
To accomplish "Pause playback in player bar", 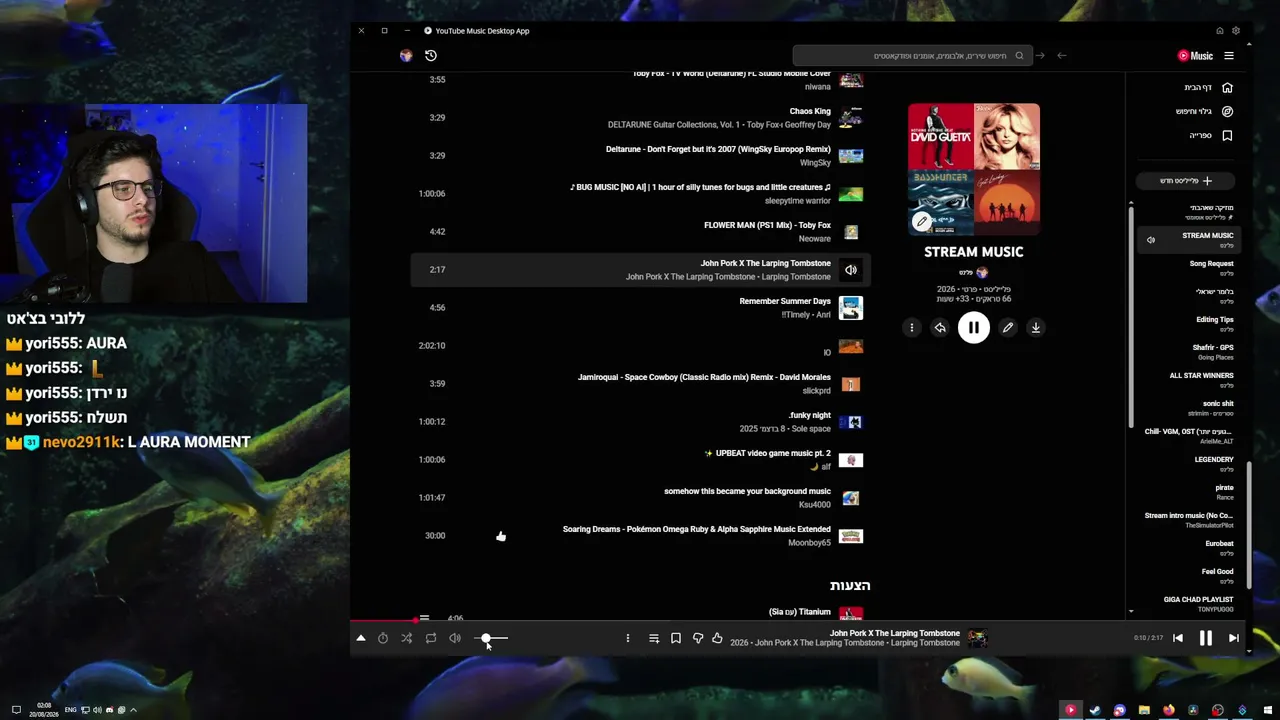I will [1206, 638].
